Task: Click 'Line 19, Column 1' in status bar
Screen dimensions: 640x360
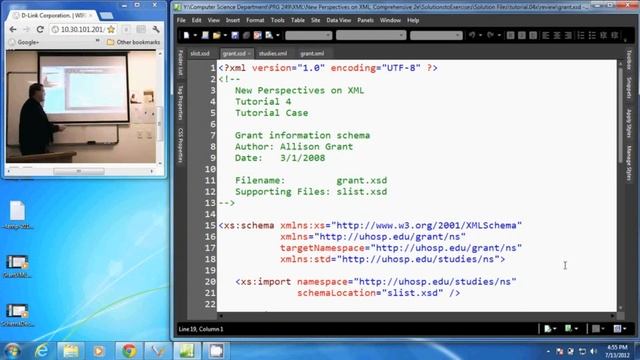Action: pos(201,329)
